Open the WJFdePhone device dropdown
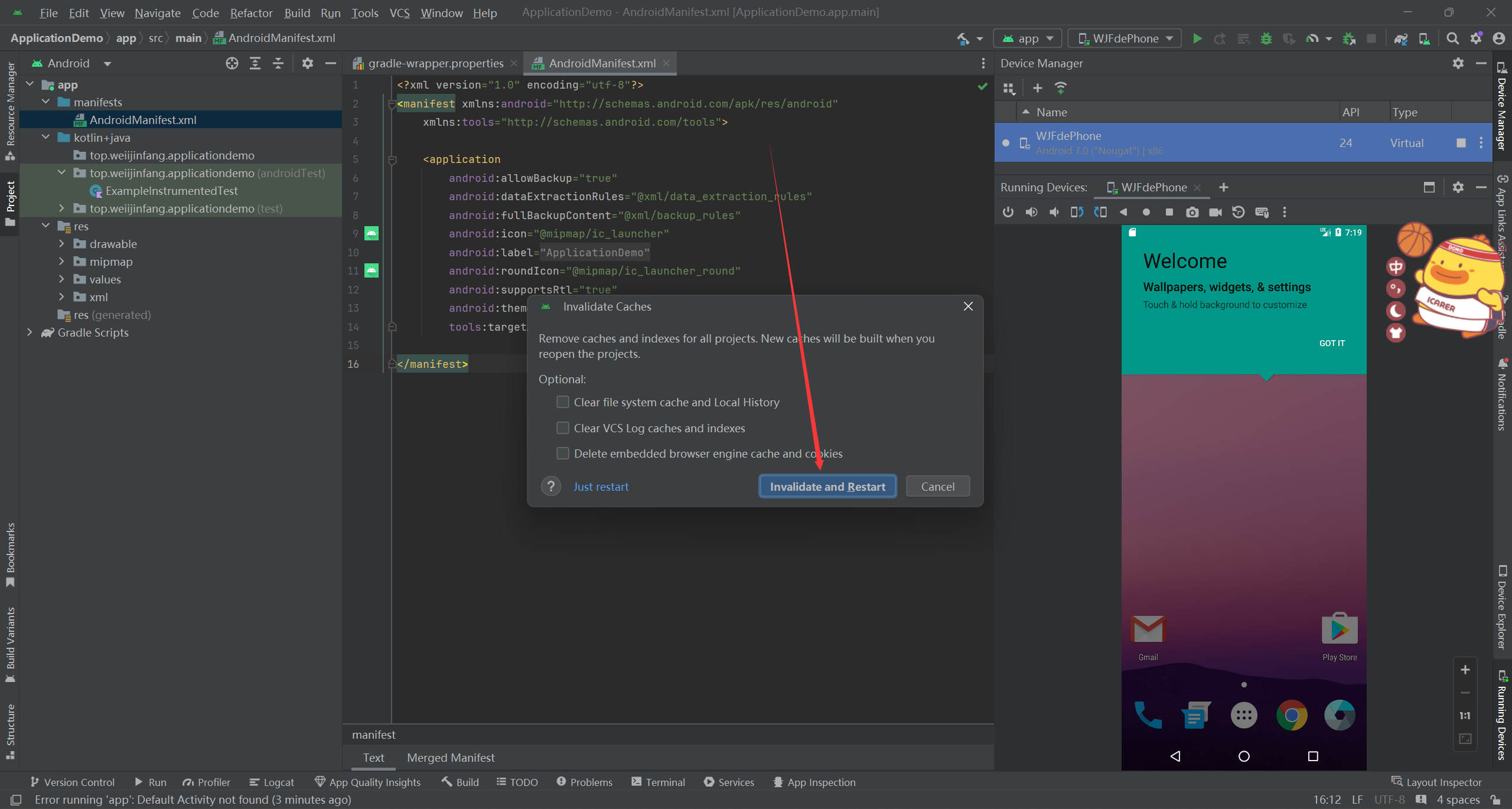This screenshot has width=1512, height=809. pyautogui.click(x=1125, y=38)
